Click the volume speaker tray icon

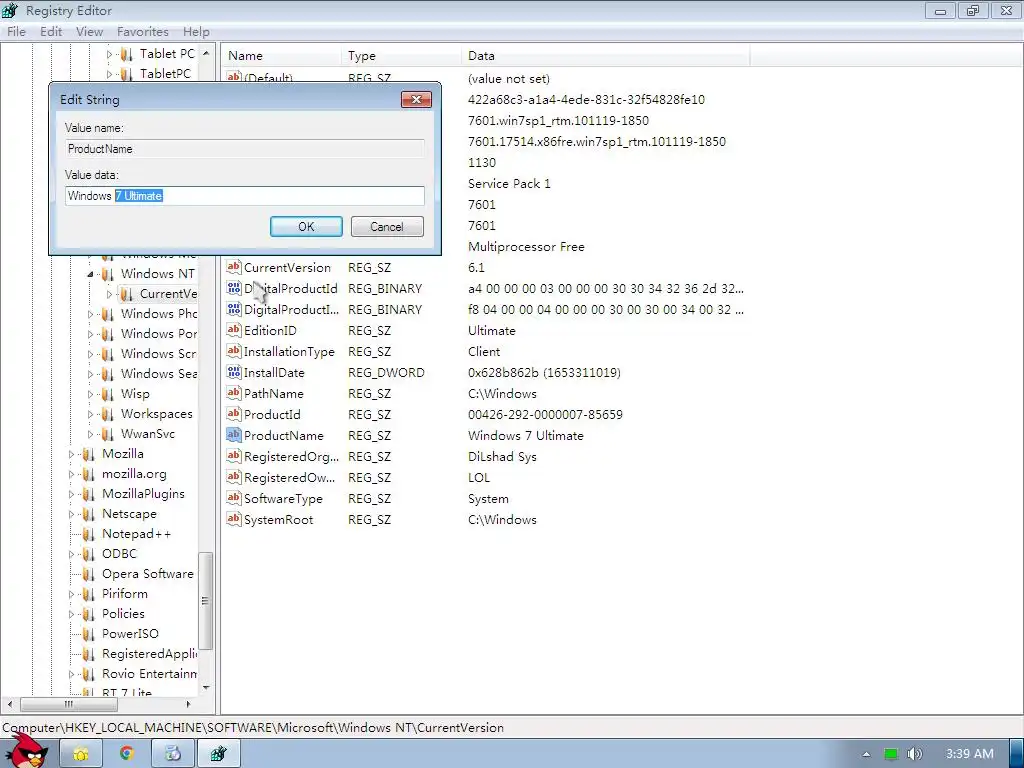(915, 754)
